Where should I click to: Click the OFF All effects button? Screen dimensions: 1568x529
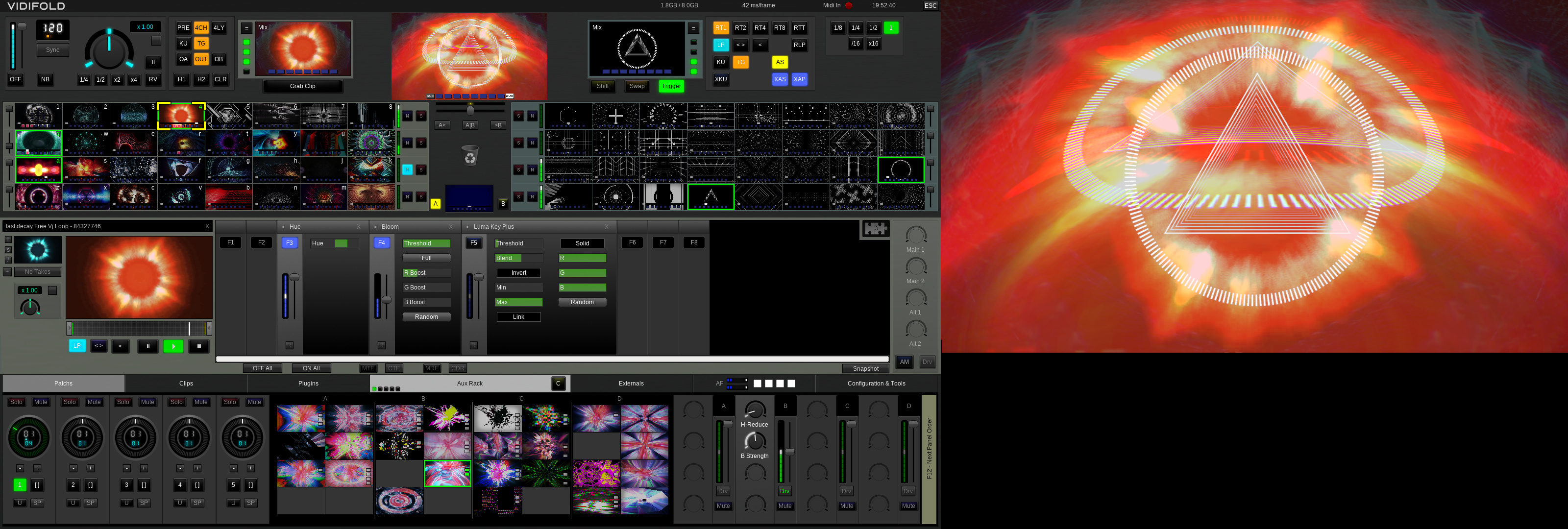coord(262,368)
